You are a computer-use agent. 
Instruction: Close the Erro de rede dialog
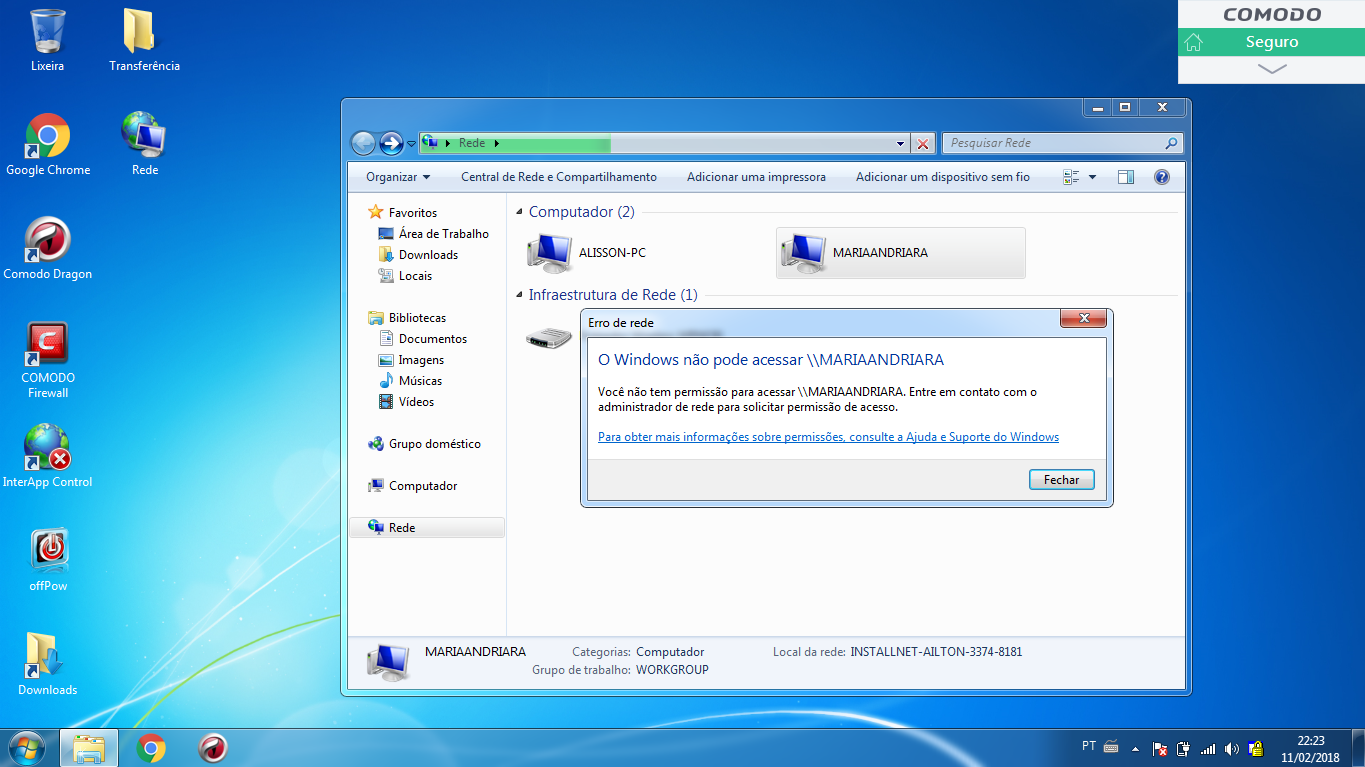pos(1083,319)
